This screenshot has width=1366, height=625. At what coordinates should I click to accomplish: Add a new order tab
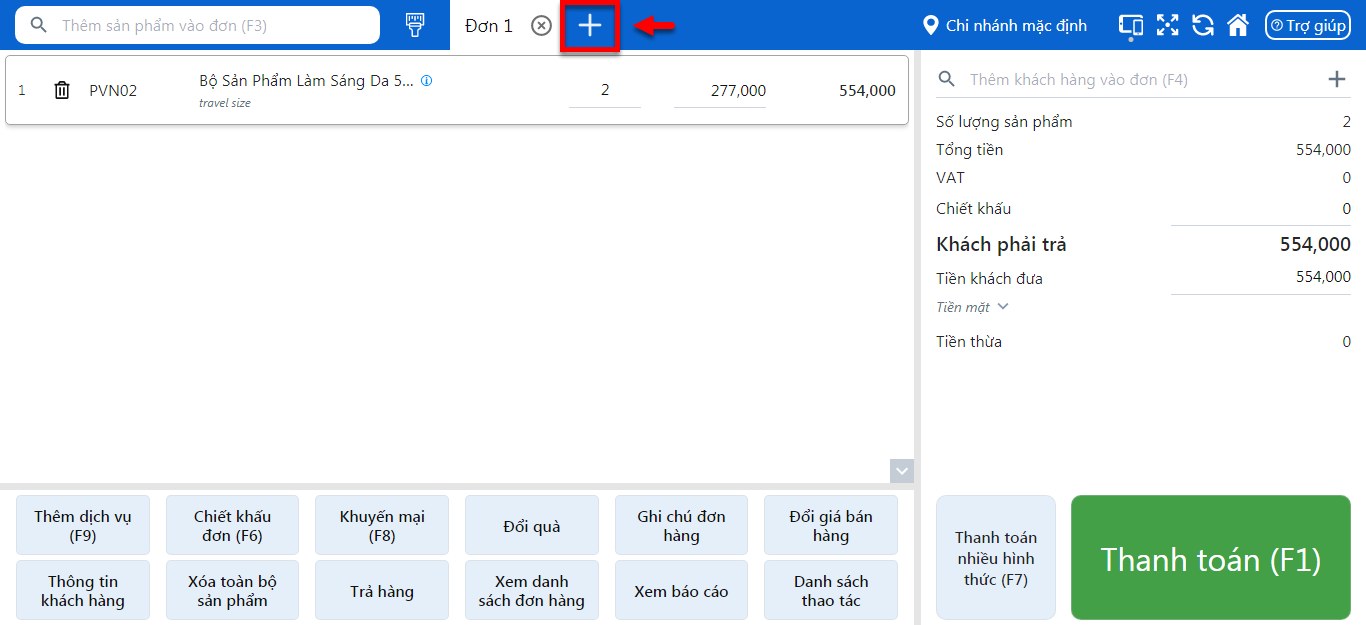pos(590,26)
